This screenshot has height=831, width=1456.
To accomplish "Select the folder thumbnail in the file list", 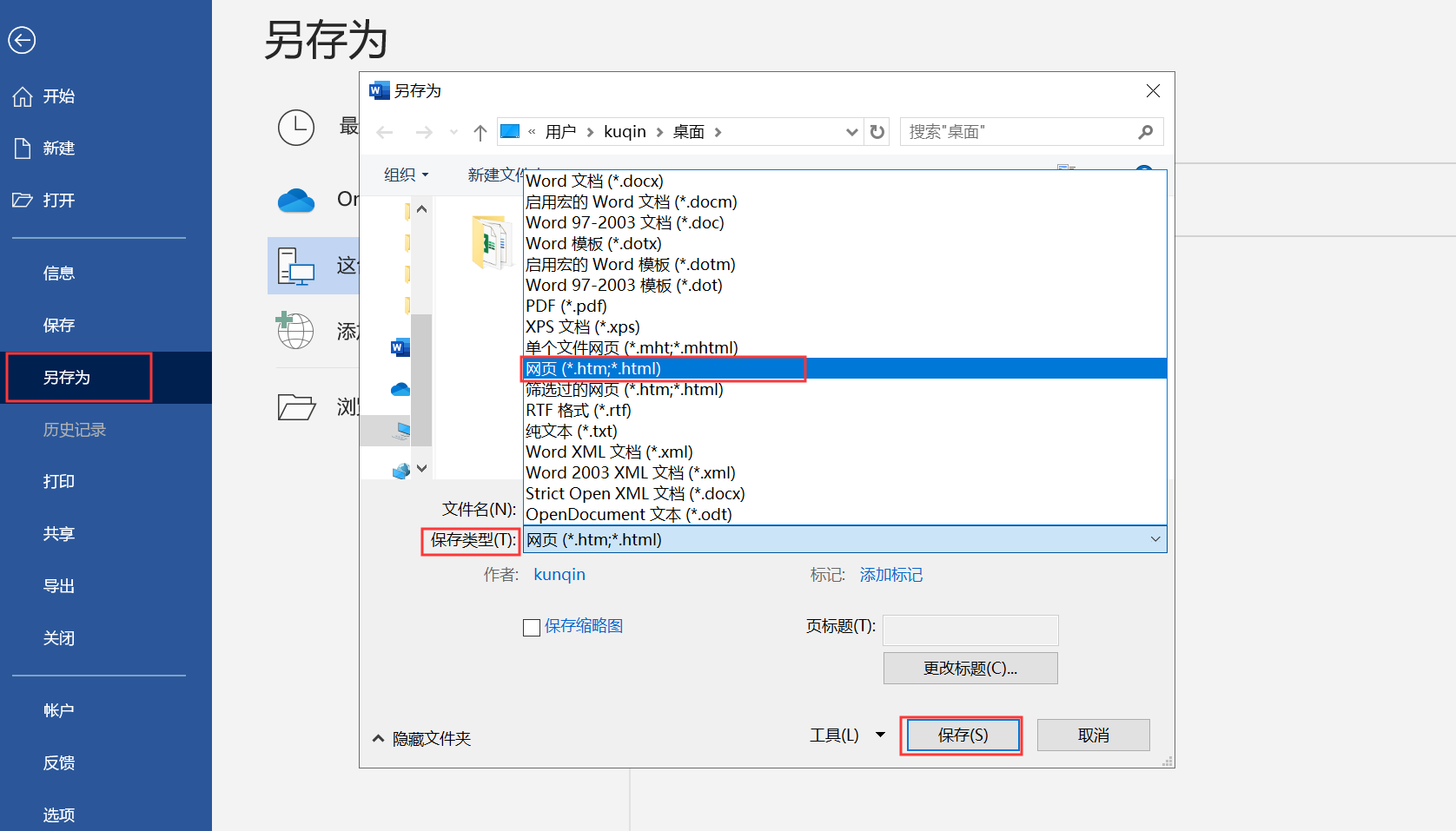I will click(x=493, y=242).
